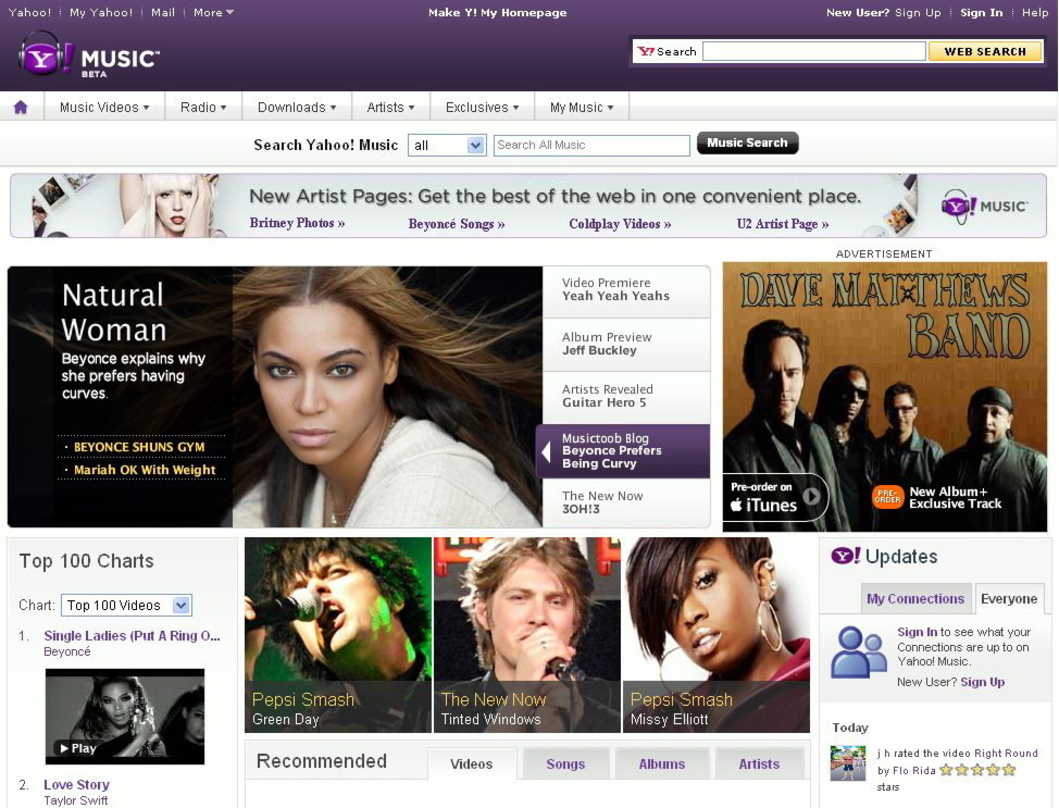Click the Yahoo! link in top bar
The image size is (1059, 808).
[x=30, y=12]
